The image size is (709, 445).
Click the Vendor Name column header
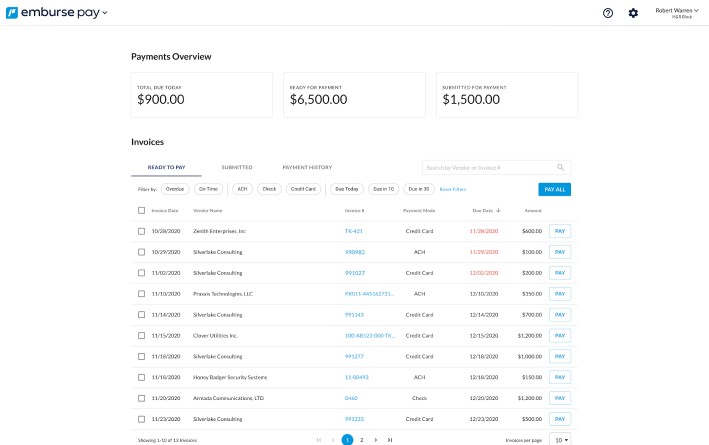pos(208,211)
